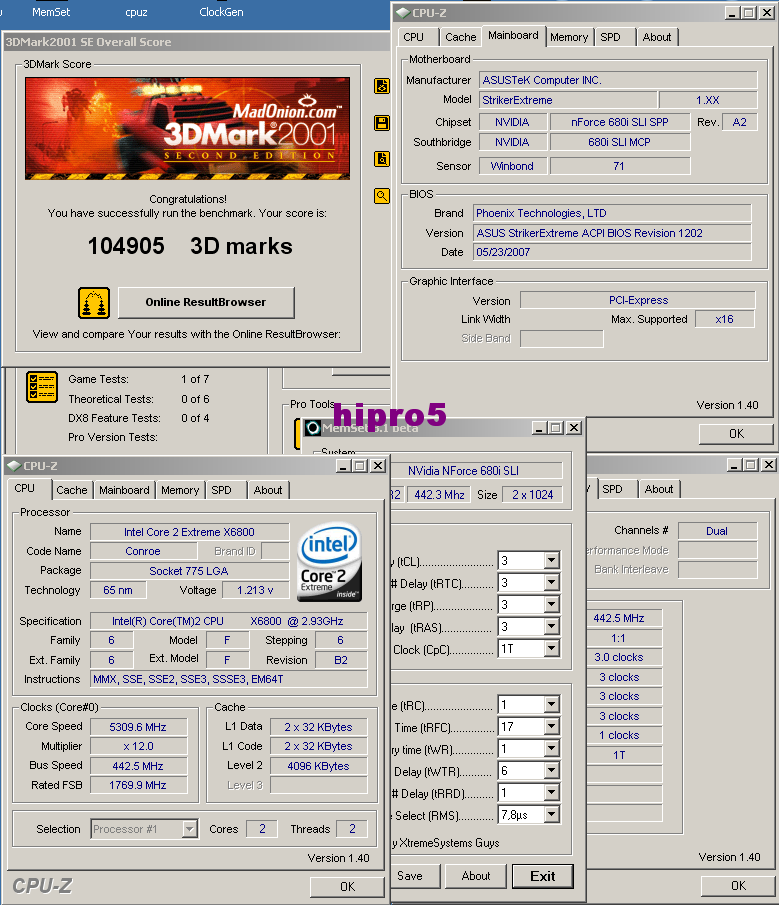779x905 pixels.
Task: Click the Core Speed 5309.6 MHz field
Action: click(x=138, y=727)
